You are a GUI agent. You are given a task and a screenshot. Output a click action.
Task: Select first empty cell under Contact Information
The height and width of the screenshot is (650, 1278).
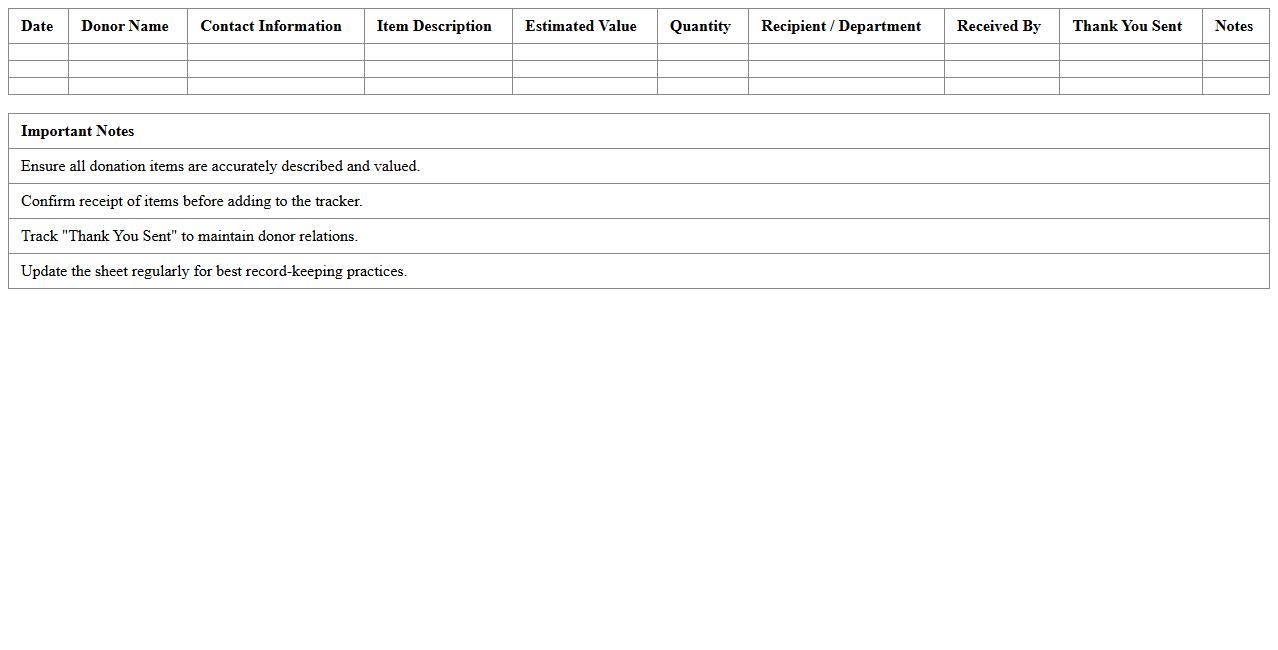[275, 52]
